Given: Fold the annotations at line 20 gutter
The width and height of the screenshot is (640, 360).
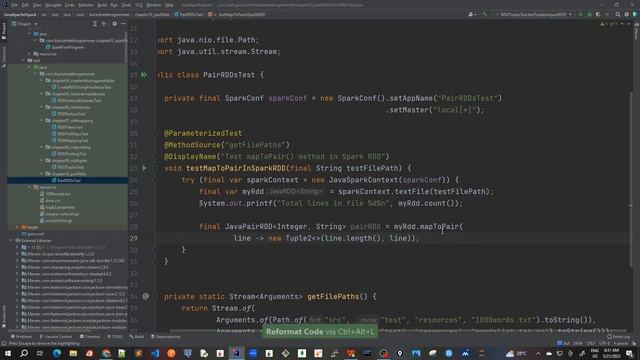Looking at the screenshot, I should coord(156,133).
